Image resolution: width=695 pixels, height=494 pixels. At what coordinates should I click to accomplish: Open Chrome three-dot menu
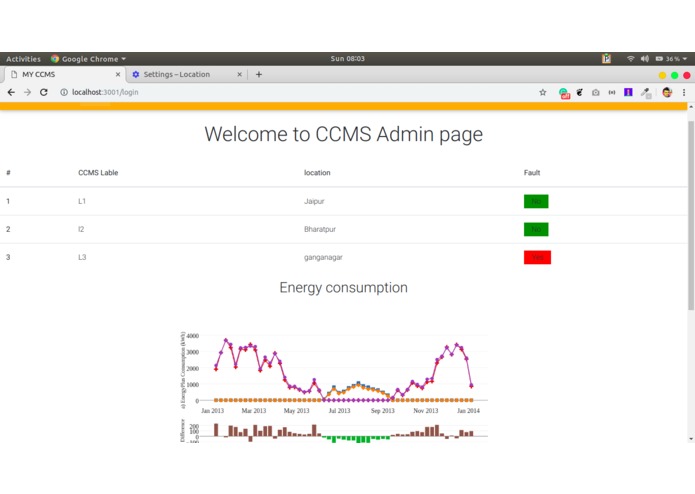coord(684,92)
